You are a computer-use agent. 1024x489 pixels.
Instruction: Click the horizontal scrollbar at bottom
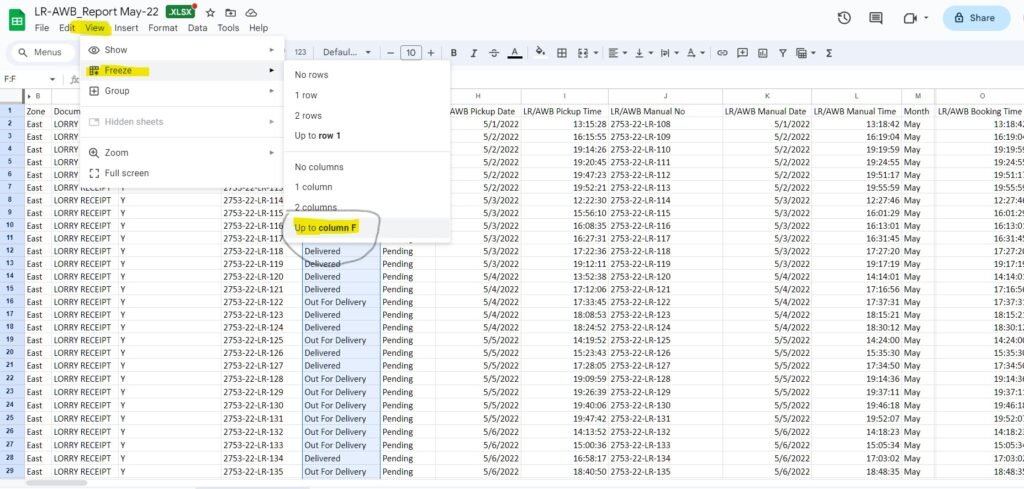pyautogui.click(x=56, y=484)
